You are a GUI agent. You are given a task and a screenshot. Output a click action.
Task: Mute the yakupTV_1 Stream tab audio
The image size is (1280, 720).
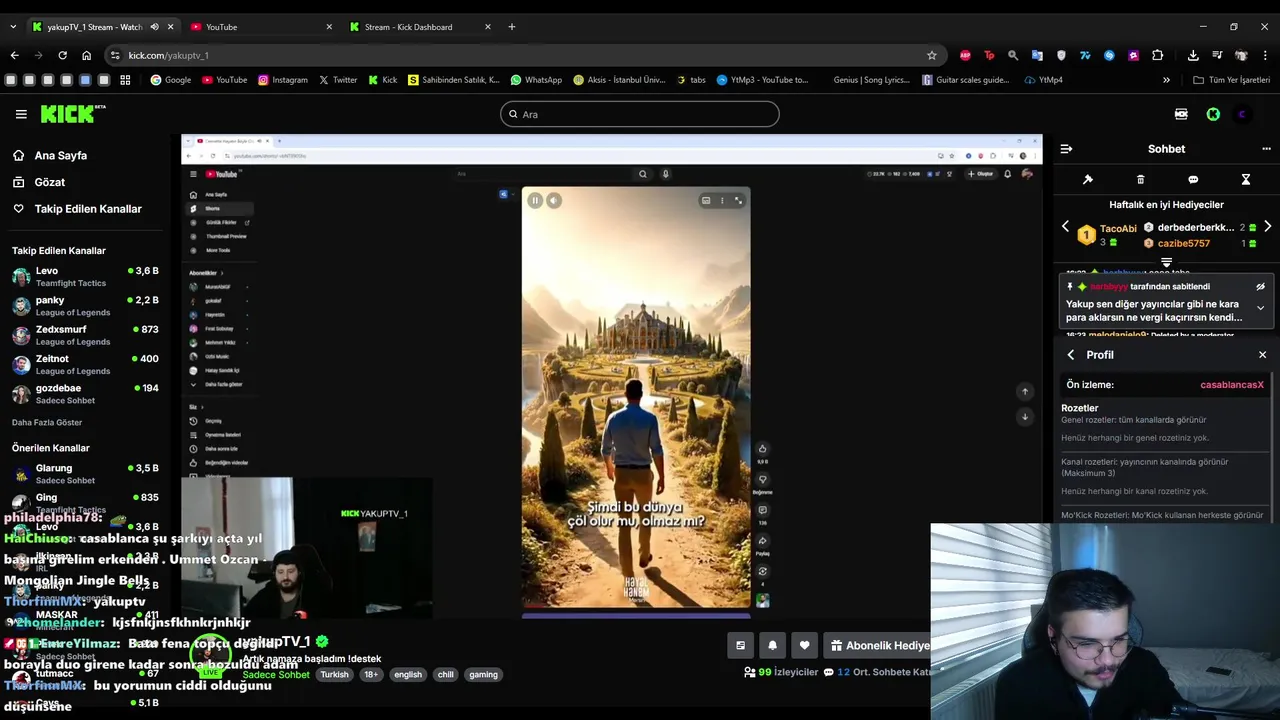coord(154,27)
